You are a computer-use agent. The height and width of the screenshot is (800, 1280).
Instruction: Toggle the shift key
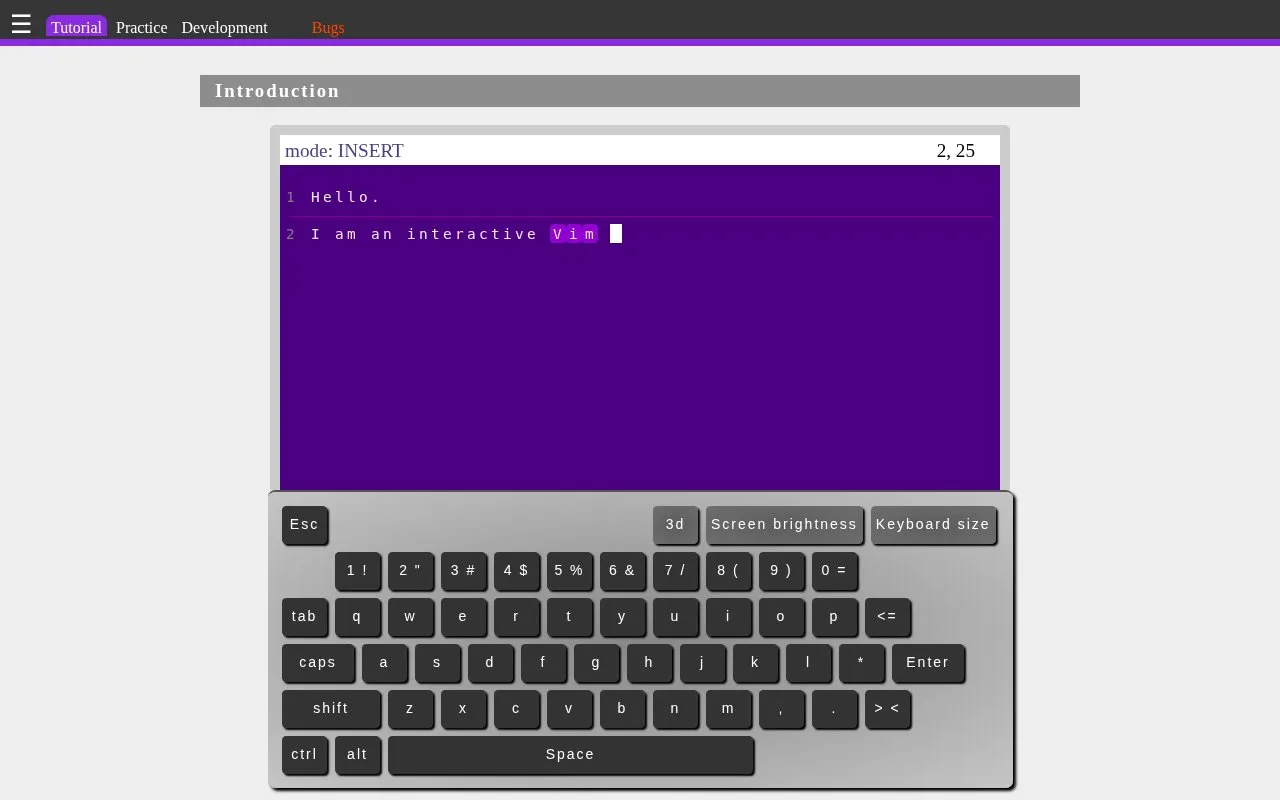click(x=331, y=709)
